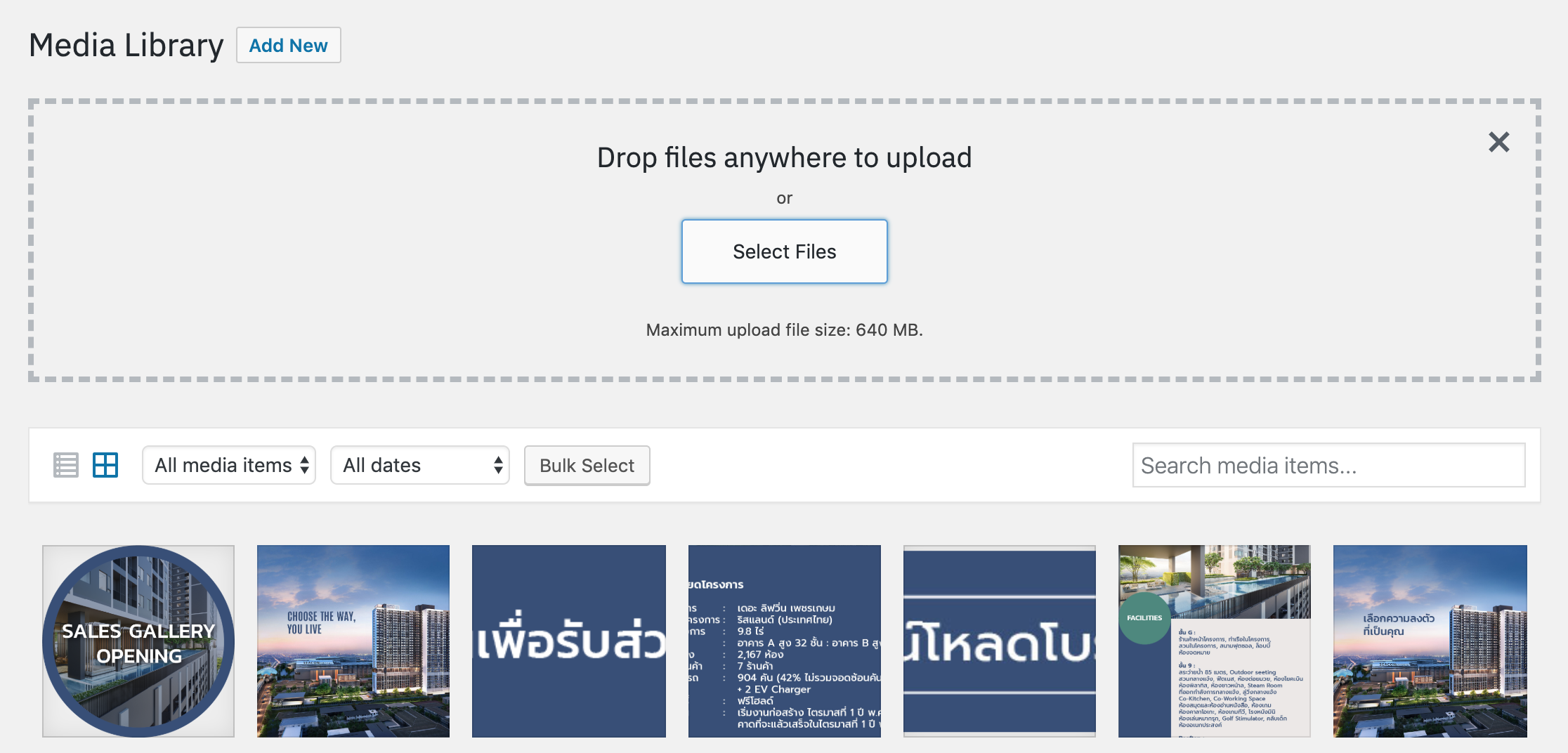Click the 'or' text above Select Files
Screen dimensions: 1568x753
tap(784, 199)
